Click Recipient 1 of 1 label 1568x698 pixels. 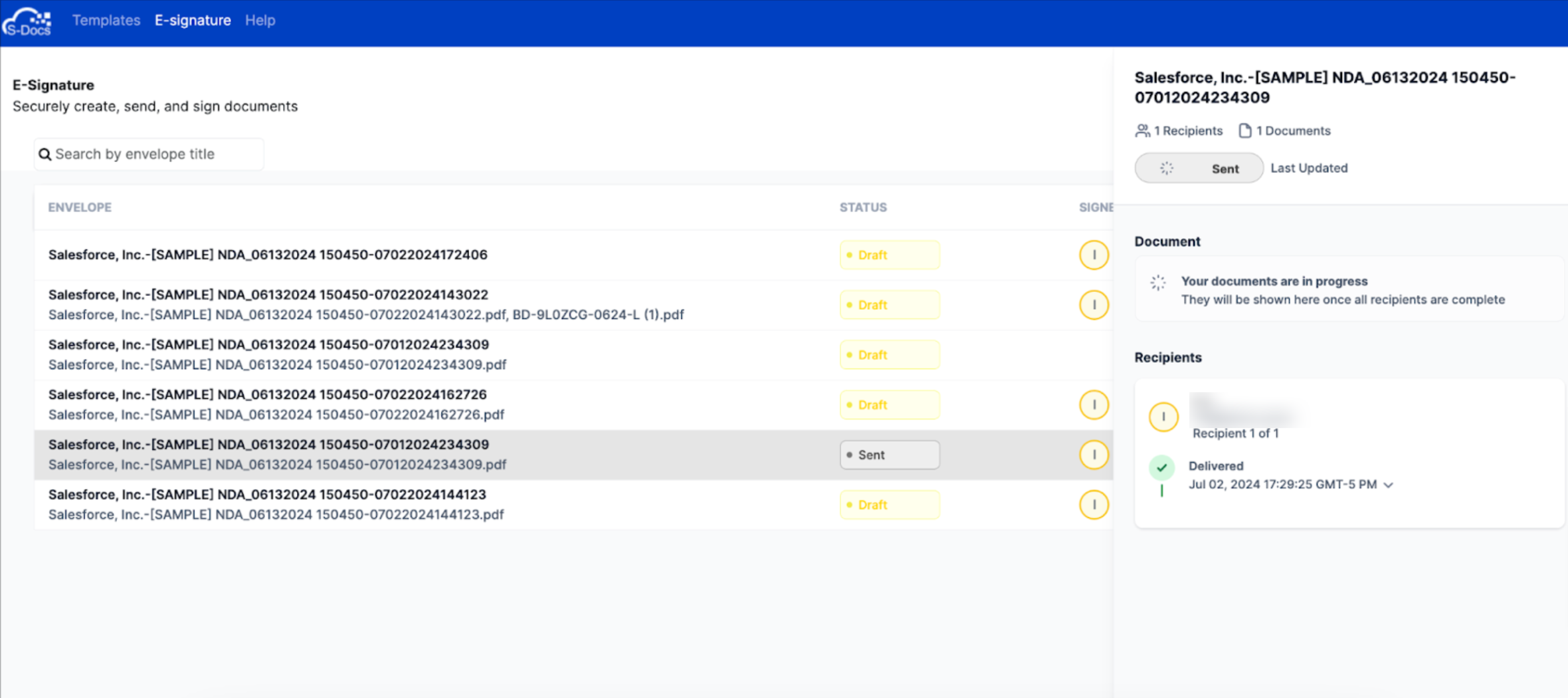pos(1235,433)
